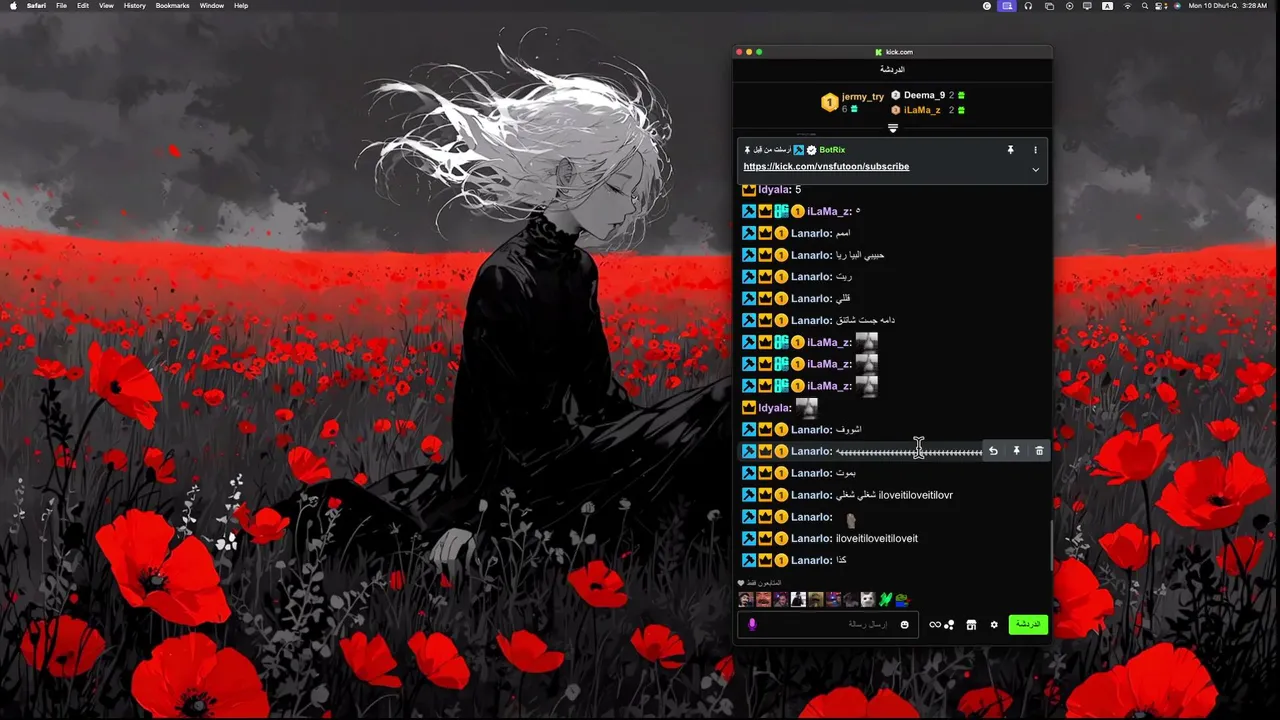Click iLaMa_z on gift leaderboard
Image resolution: width=1280 pixels, height=720 pixels.
922,110
